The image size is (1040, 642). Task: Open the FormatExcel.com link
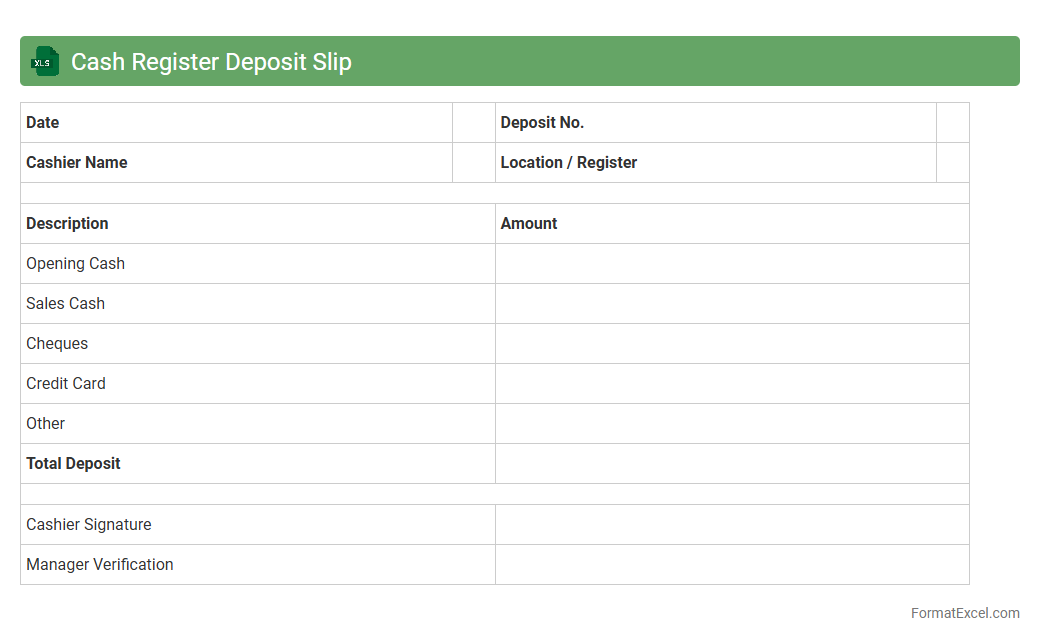point(964,613)
